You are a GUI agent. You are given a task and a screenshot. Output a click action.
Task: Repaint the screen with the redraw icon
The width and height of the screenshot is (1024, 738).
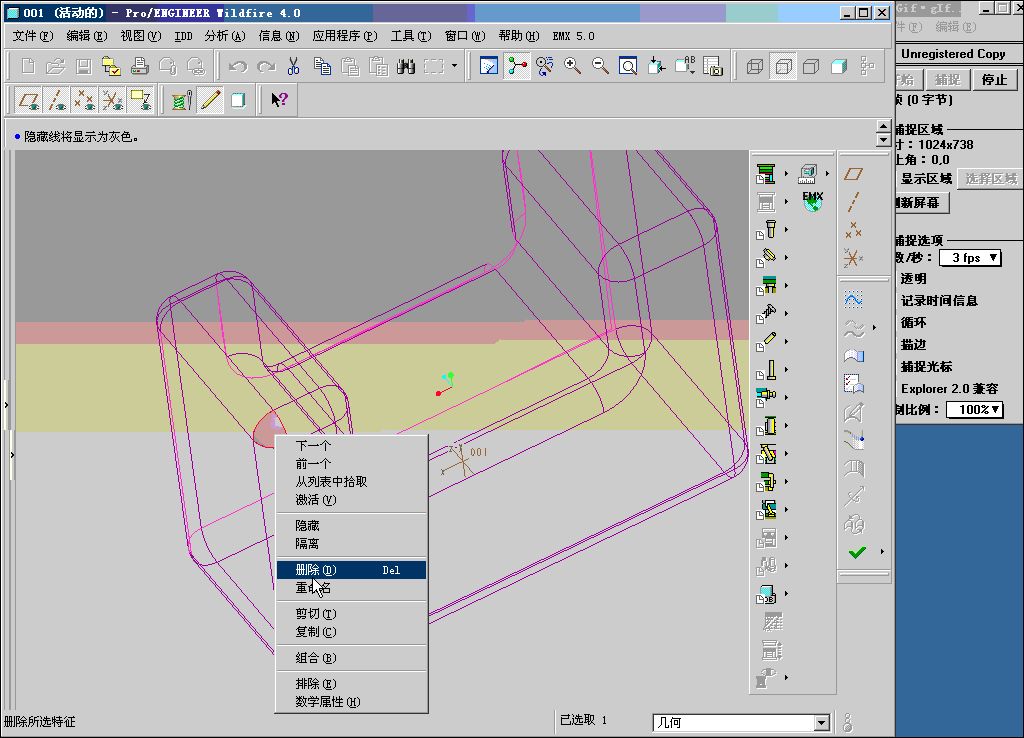488,66
